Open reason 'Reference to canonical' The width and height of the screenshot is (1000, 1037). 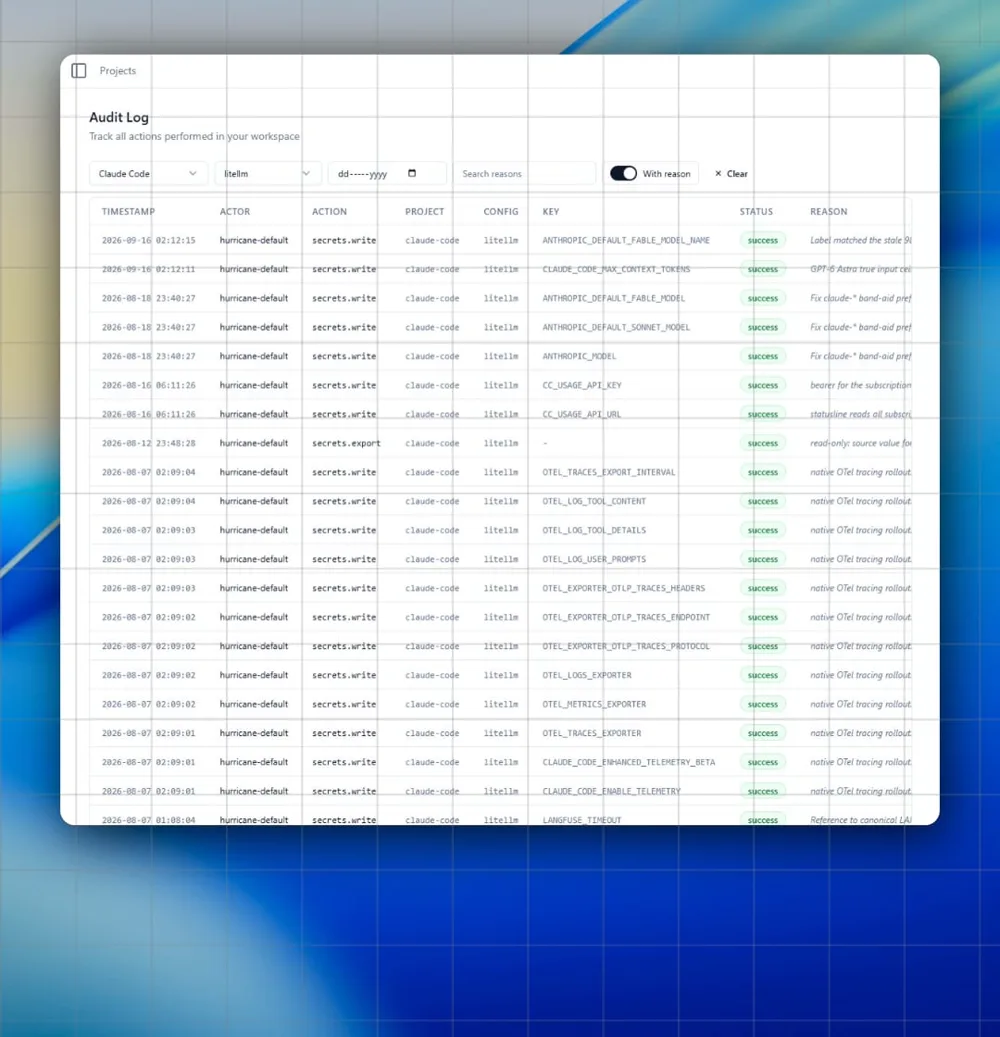[860, 819]
